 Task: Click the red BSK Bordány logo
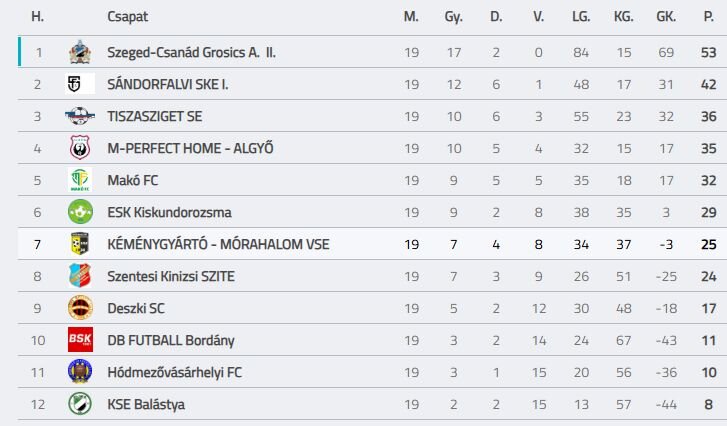(80, 340)
